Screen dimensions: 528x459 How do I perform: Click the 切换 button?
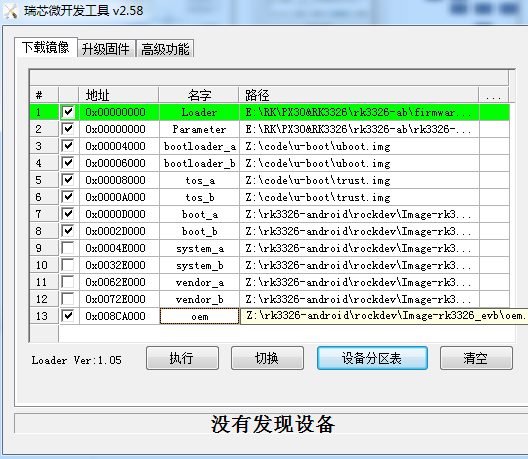[267, 358]
